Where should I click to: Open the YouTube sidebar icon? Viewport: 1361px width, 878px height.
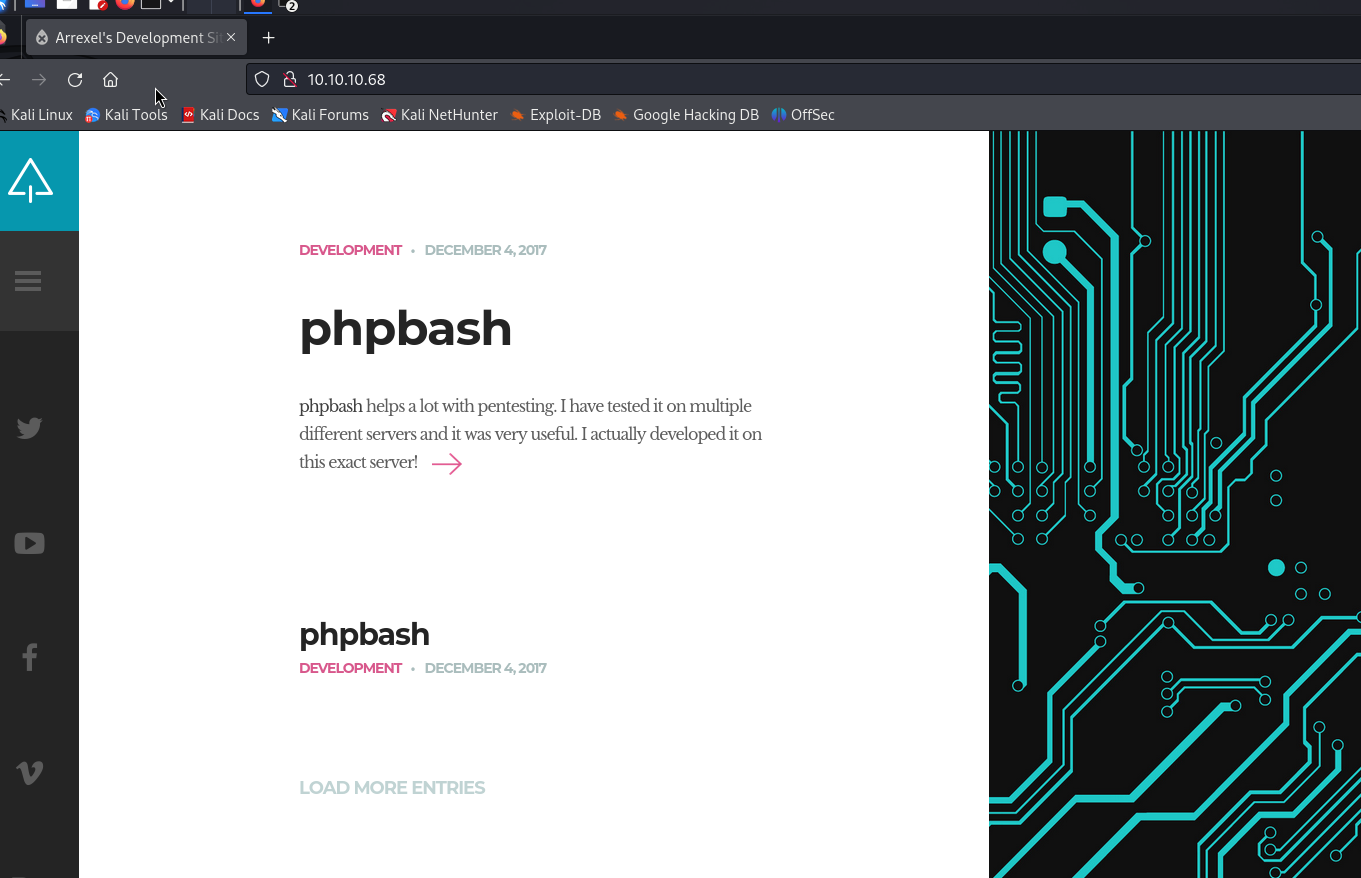click(29, 543)
